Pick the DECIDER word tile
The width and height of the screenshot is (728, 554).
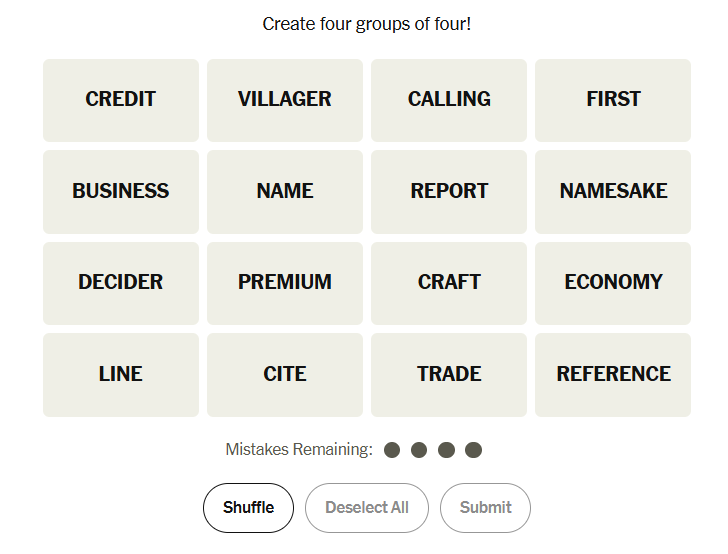(121, 283)
